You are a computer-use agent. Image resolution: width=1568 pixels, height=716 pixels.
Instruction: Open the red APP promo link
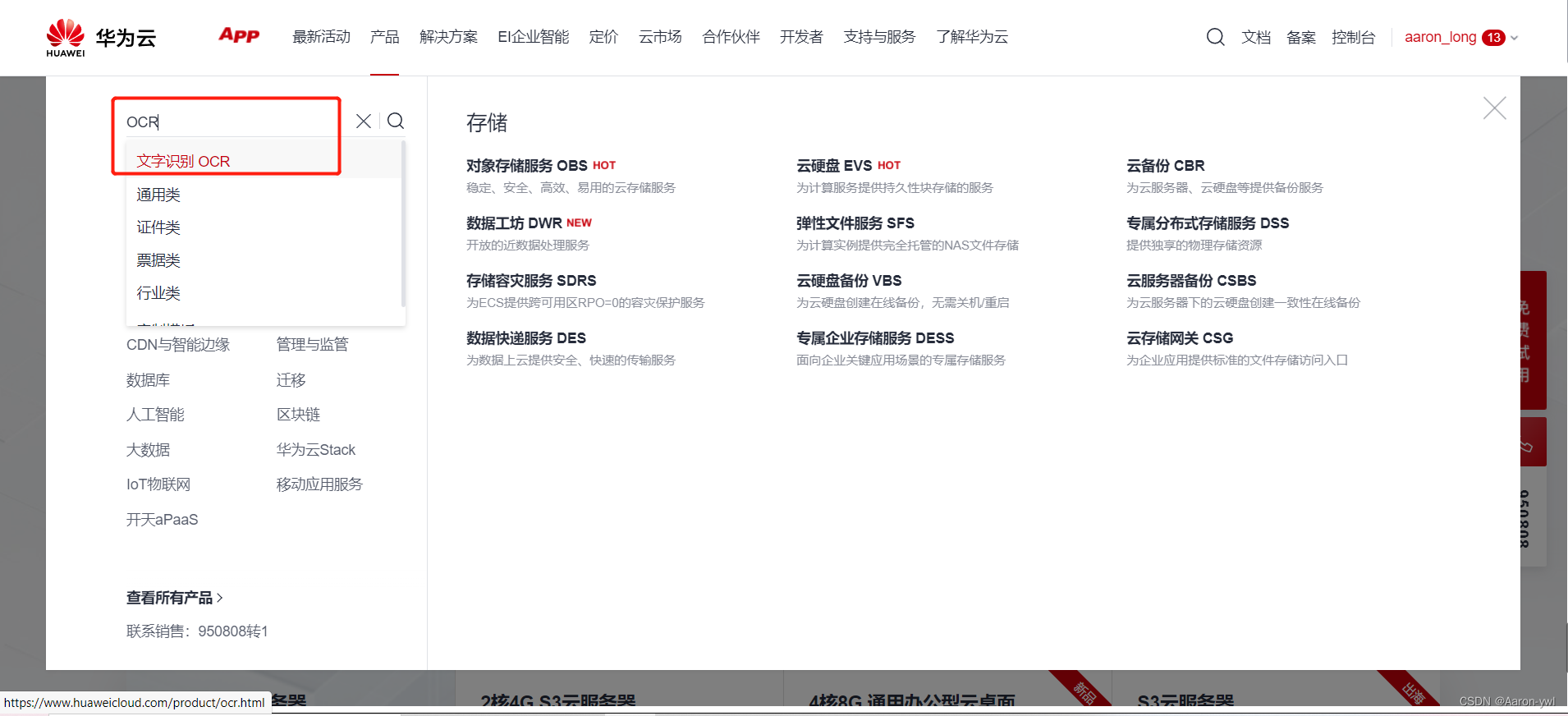pos(239,35)
